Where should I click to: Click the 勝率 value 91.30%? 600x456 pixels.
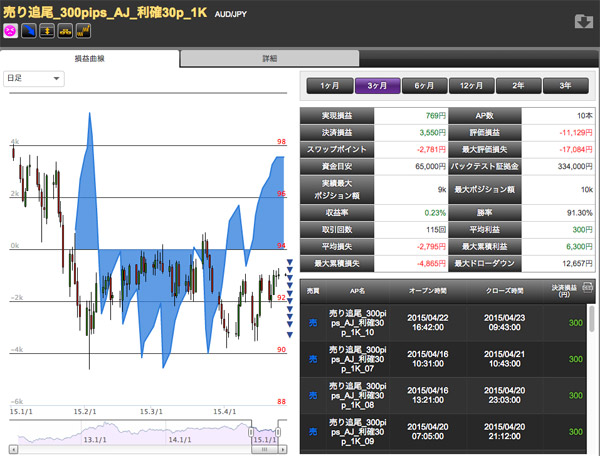[579, 213]
